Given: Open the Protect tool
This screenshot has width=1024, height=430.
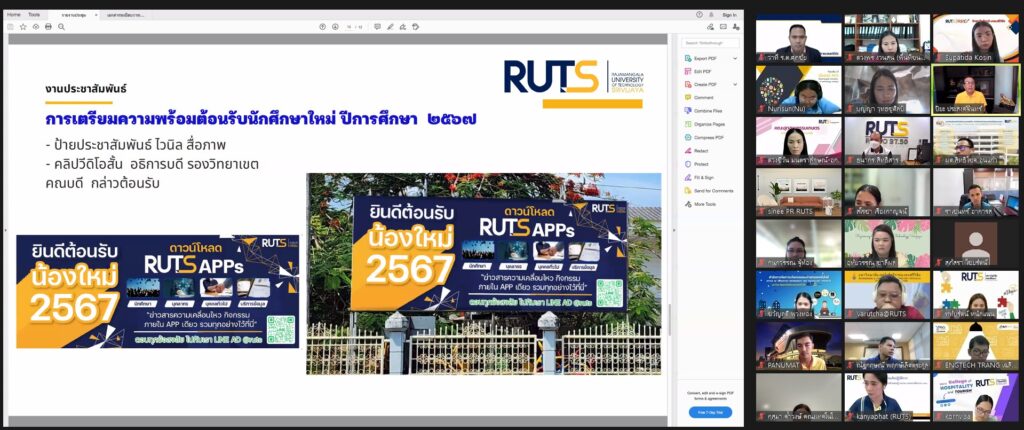Looking at the screenshot, I should coord(696,164).
